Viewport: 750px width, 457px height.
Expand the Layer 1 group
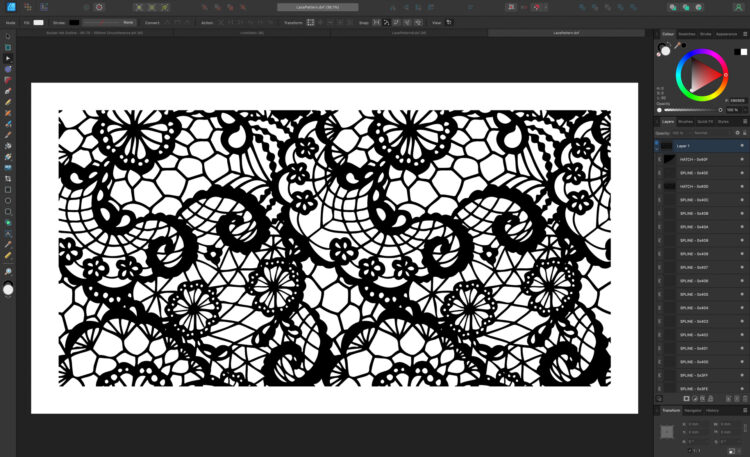click(658, 146)
